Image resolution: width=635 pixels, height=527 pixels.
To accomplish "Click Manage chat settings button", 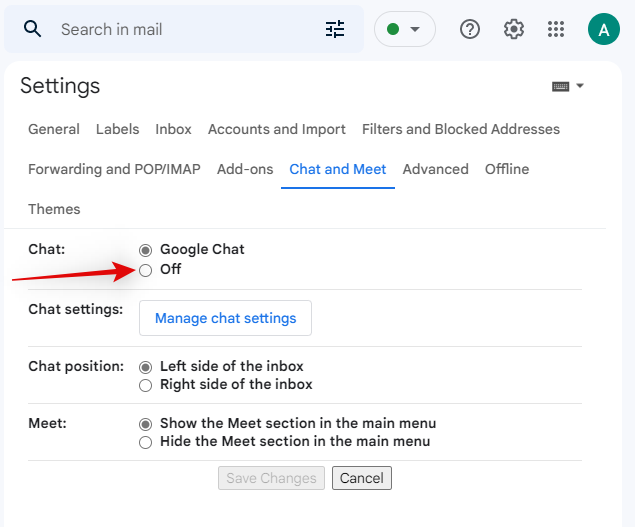I will click(226, 318).
